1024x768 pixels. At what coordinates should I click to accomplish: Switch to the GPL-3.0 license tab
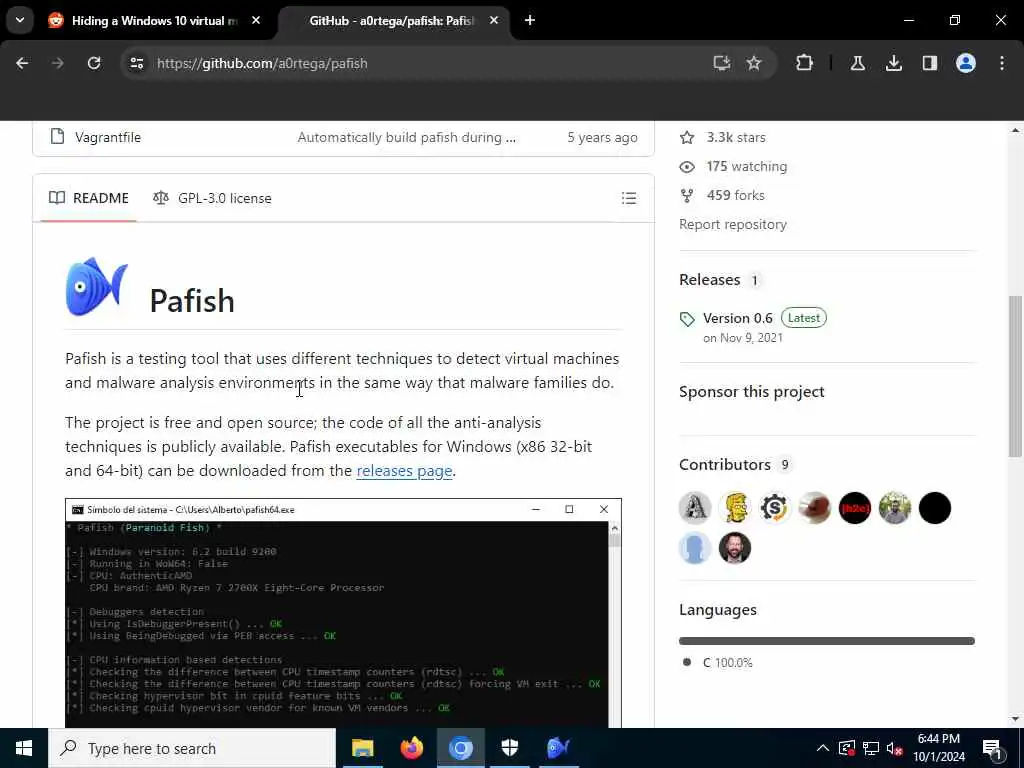tap(212, 198)
